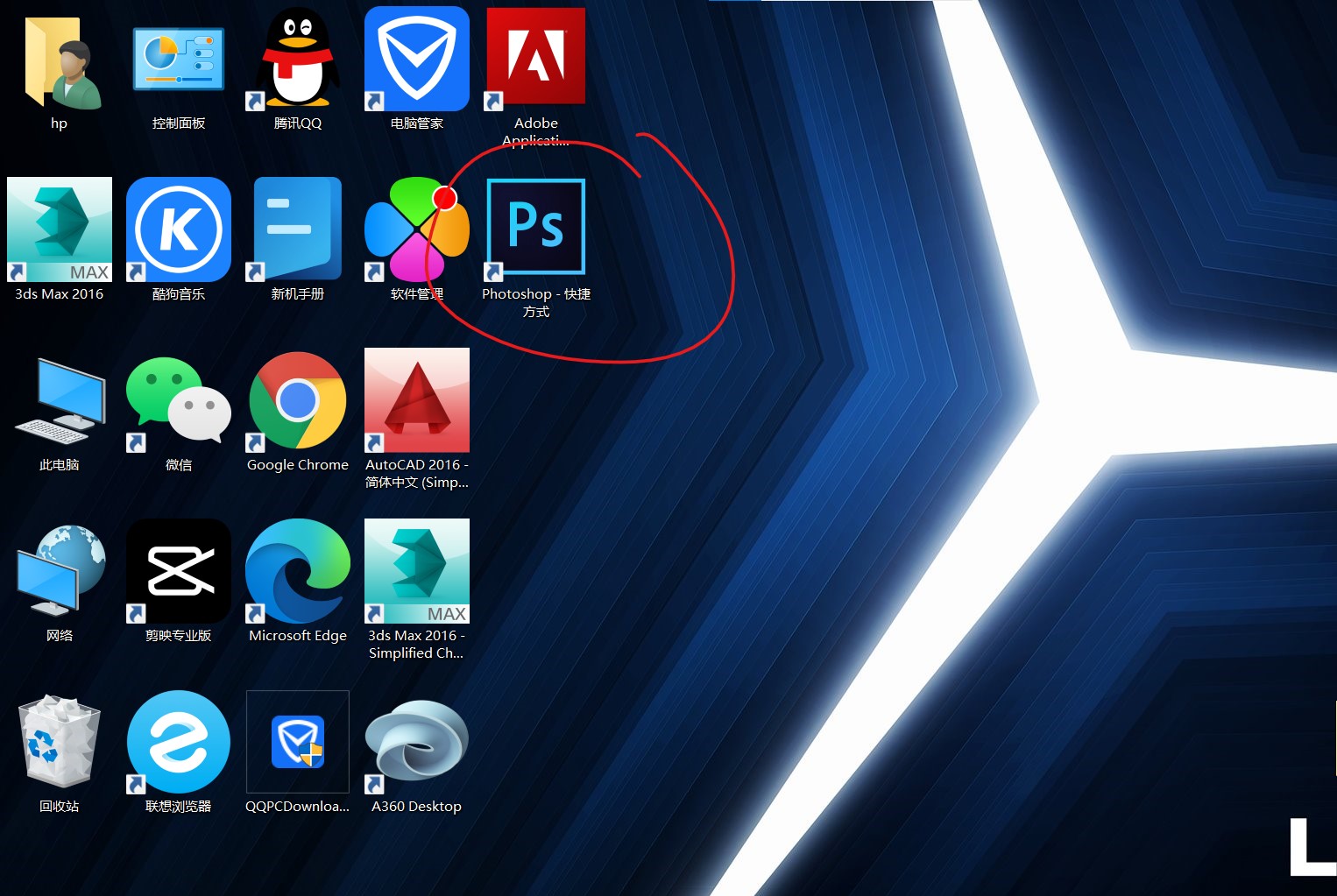The image size is (1337, 896).
Task: Click the Network (网络) icon
Action: [60, 571]
